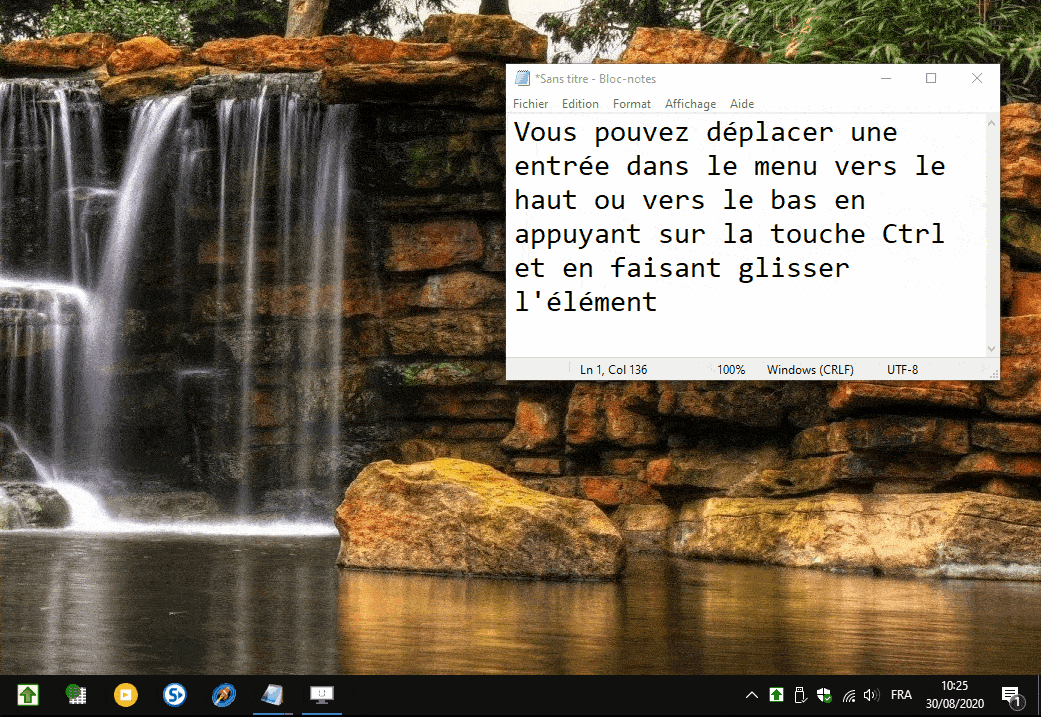Open Windows Security shield tray icon
This screenshot has height=717, width=1041.
[x=825, y=695]
